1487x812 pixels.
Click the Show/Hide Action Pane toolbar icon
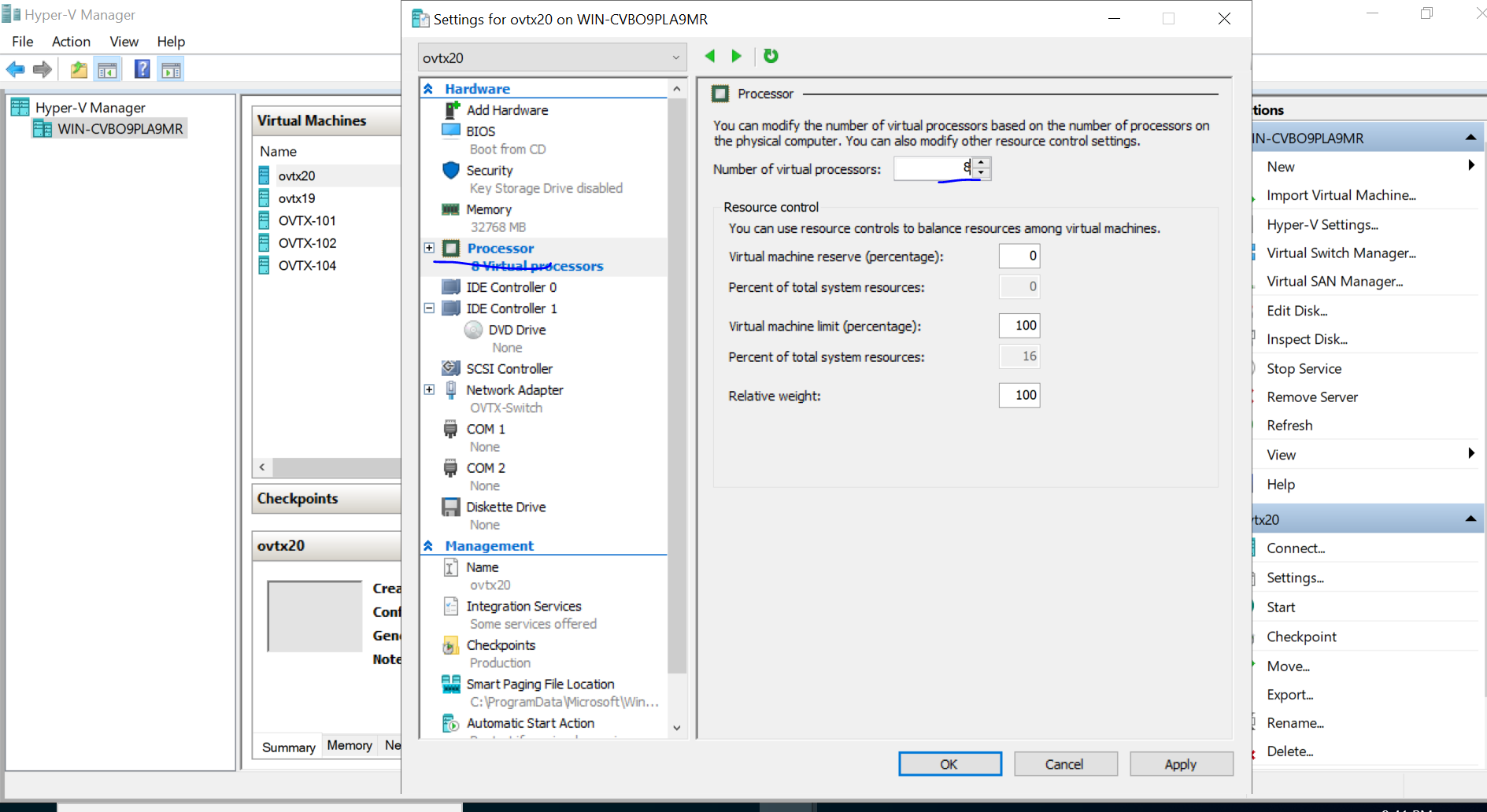(x=171, y=70)
